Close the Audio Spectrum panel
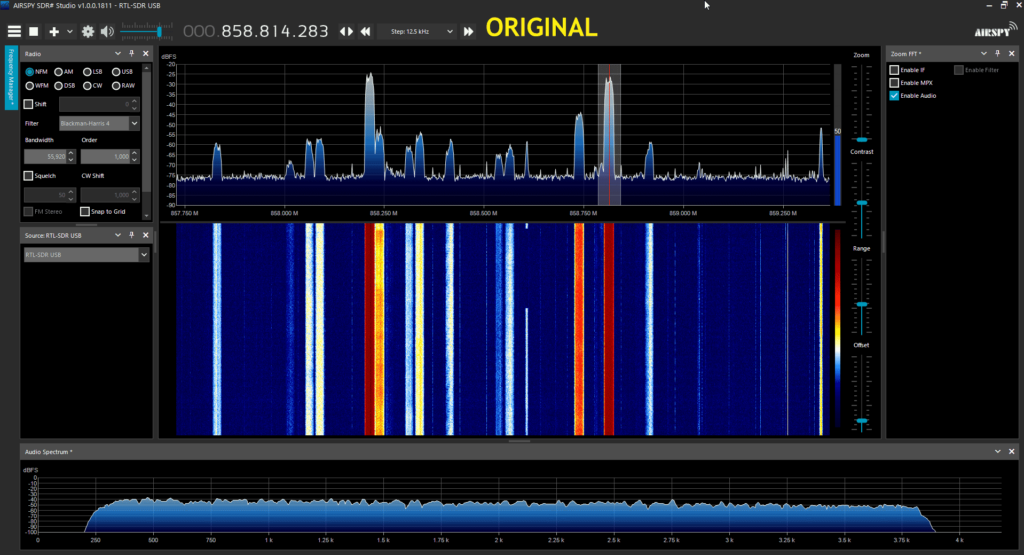 (1012, 451)
